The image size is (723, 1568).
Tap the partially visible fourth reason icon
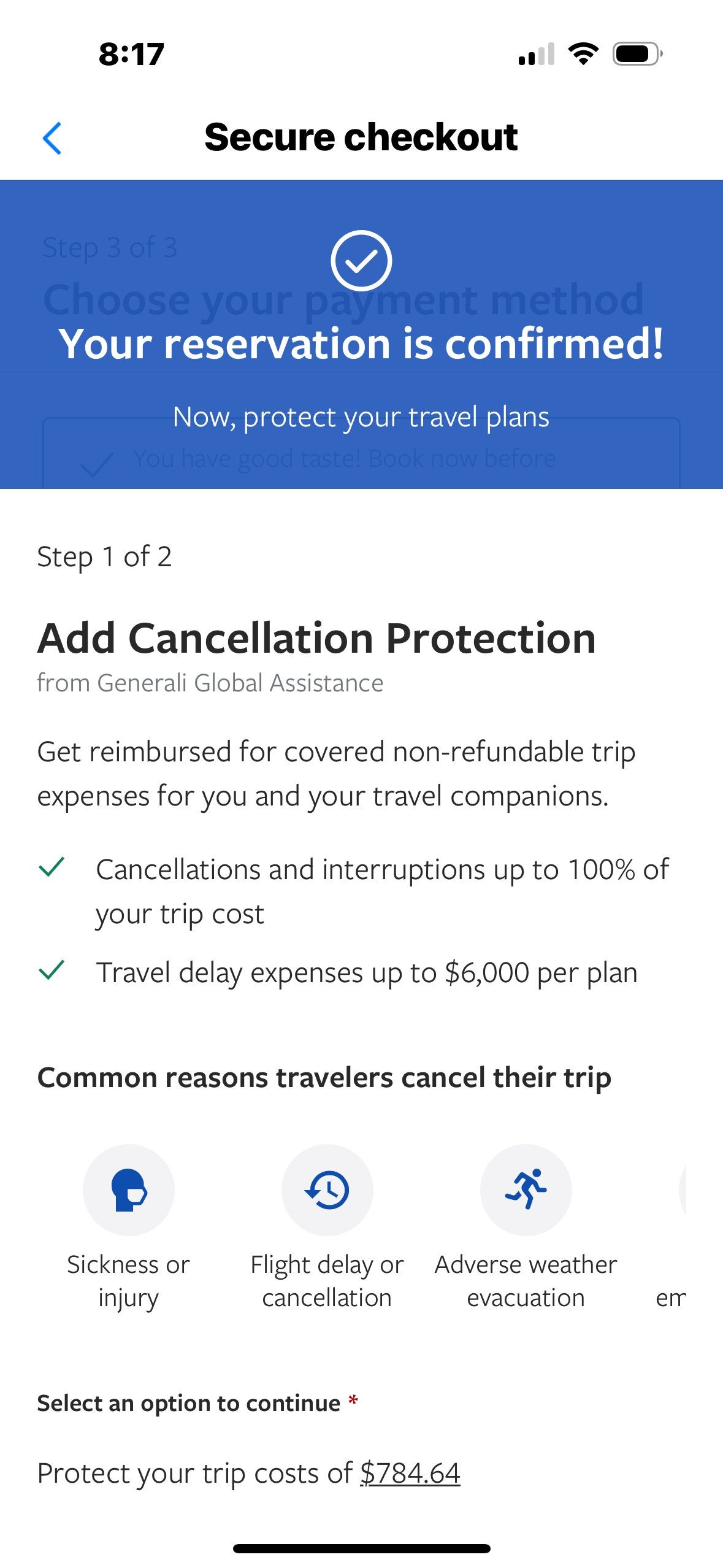(682, 1189)
